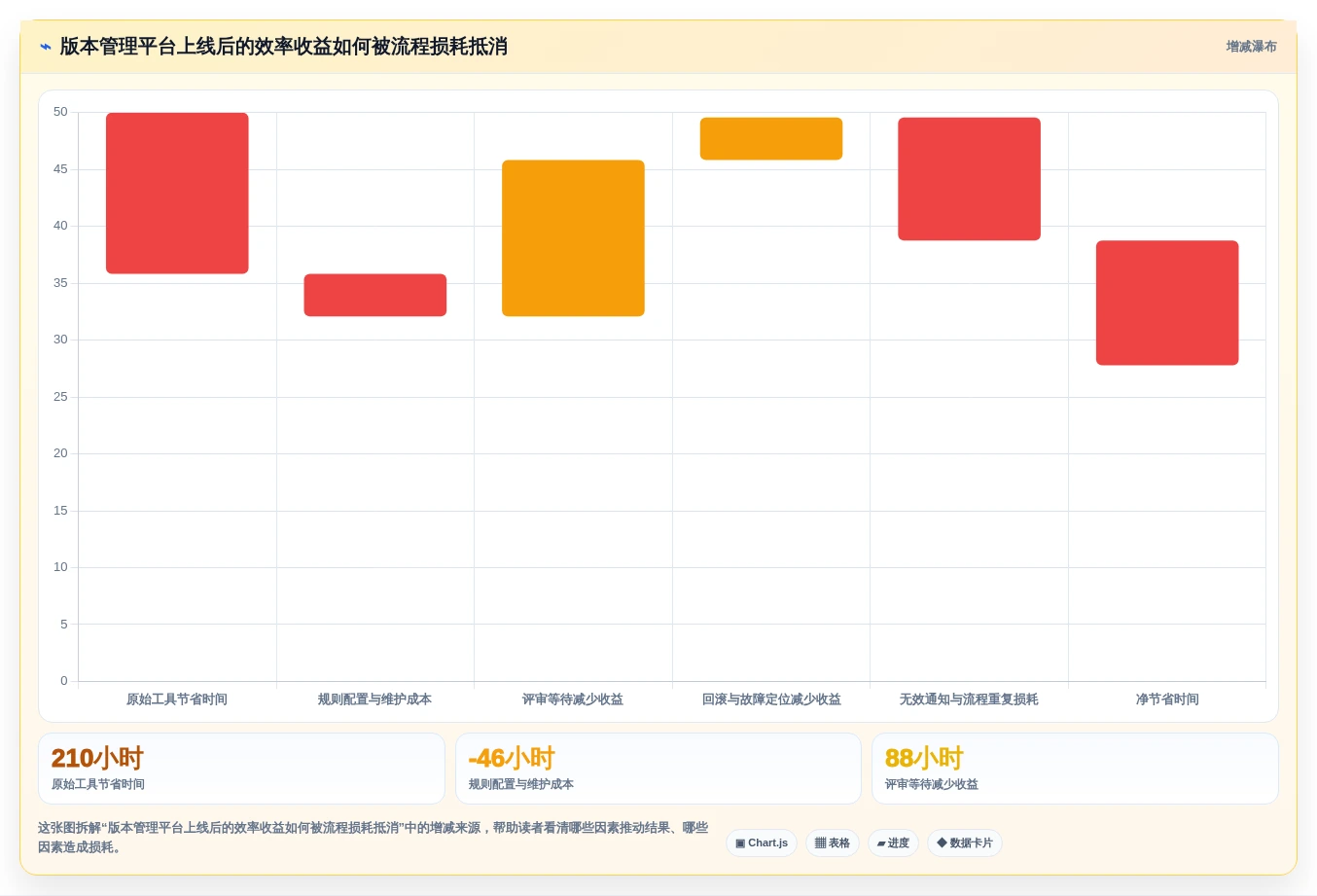1317x896 pixels.
Task: Click the orange bar for 回滚与故障定位减少收益
Action: [x=771, y=138]
